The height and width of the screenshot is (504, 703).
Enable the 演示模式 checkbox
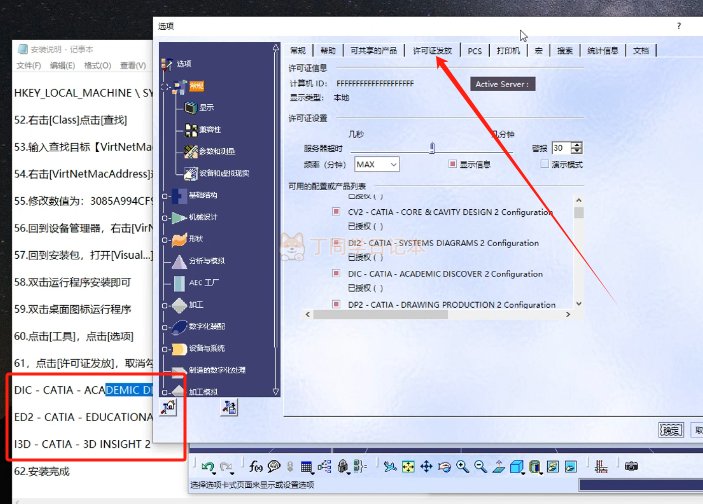click(x=544, y=164)
